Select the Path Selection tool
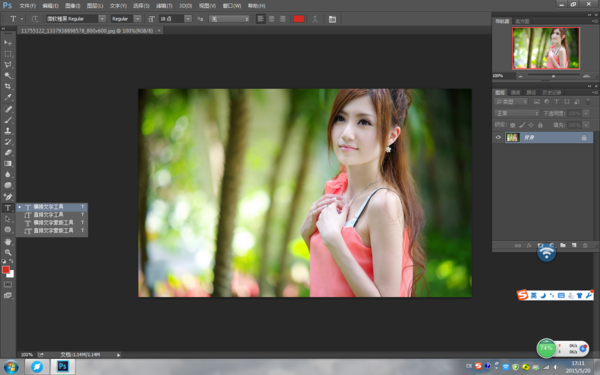The image size is (600, 375). click(8, 218)
